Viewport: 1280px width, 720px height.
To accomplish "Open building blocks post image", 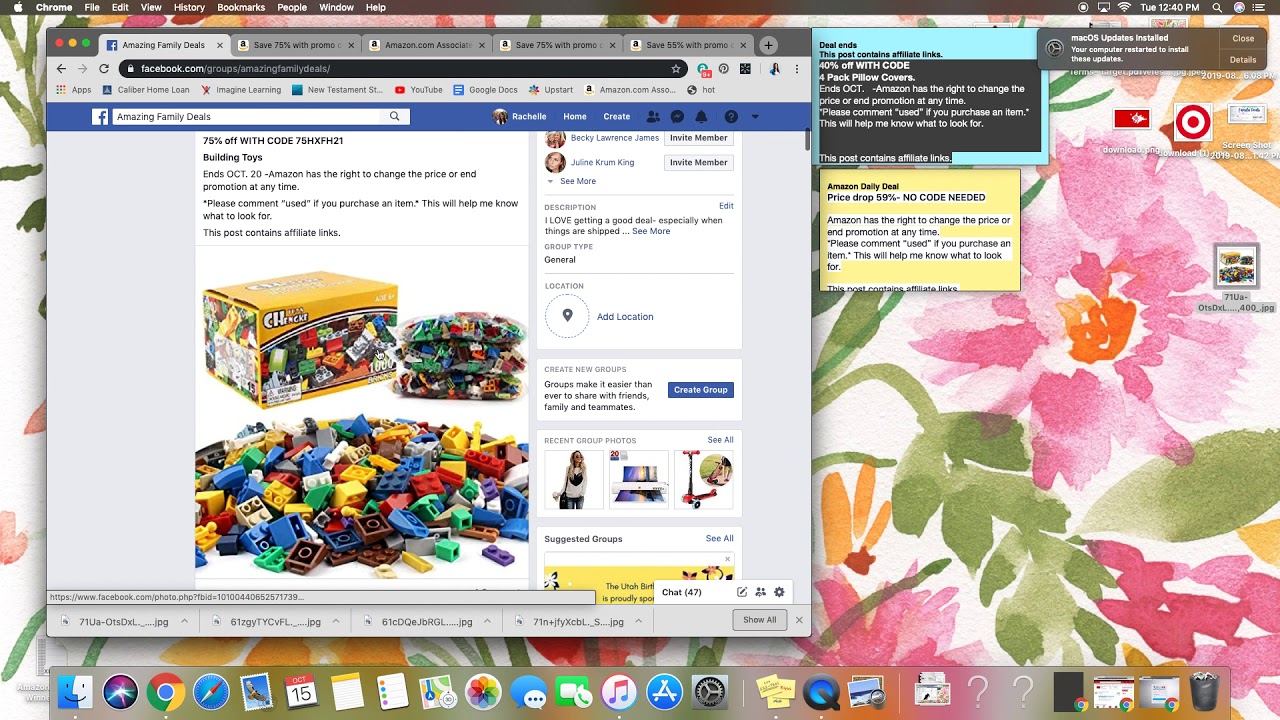I will coord(362,412).
